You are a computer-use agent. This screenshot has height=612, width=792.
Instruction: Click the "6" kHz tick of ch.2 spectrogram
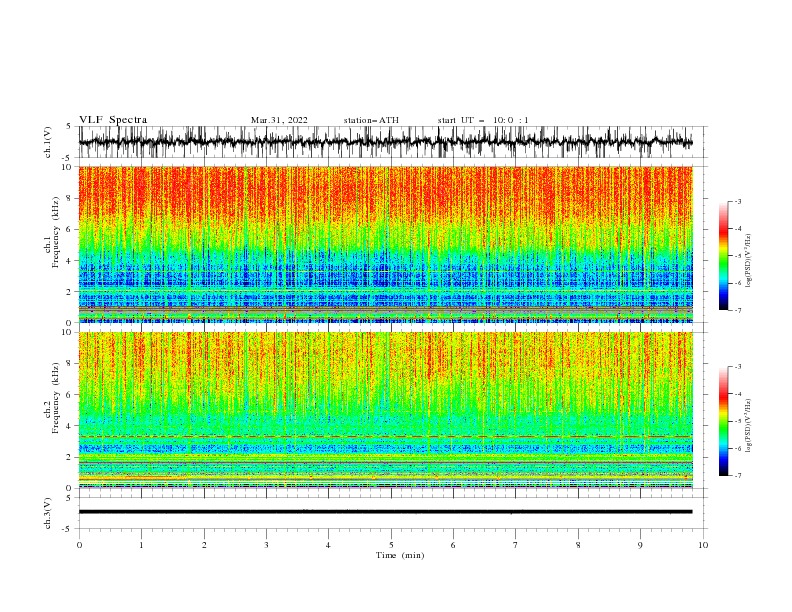tap(69, 395)
